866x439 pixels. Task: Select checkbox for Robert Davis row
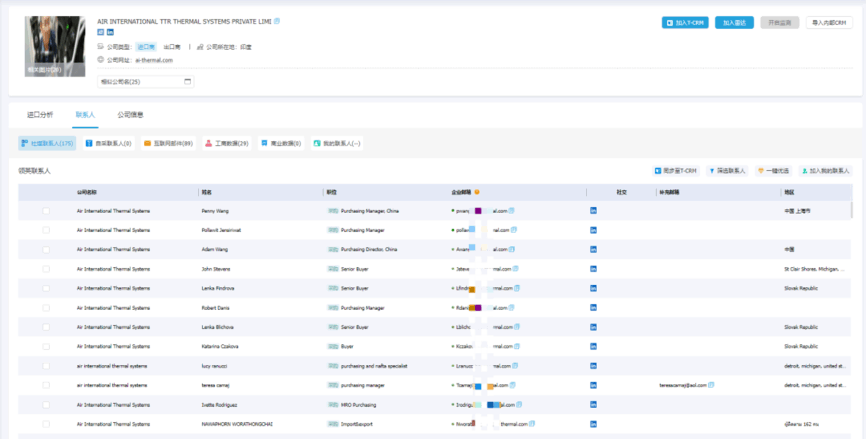(x=46, y=308)
